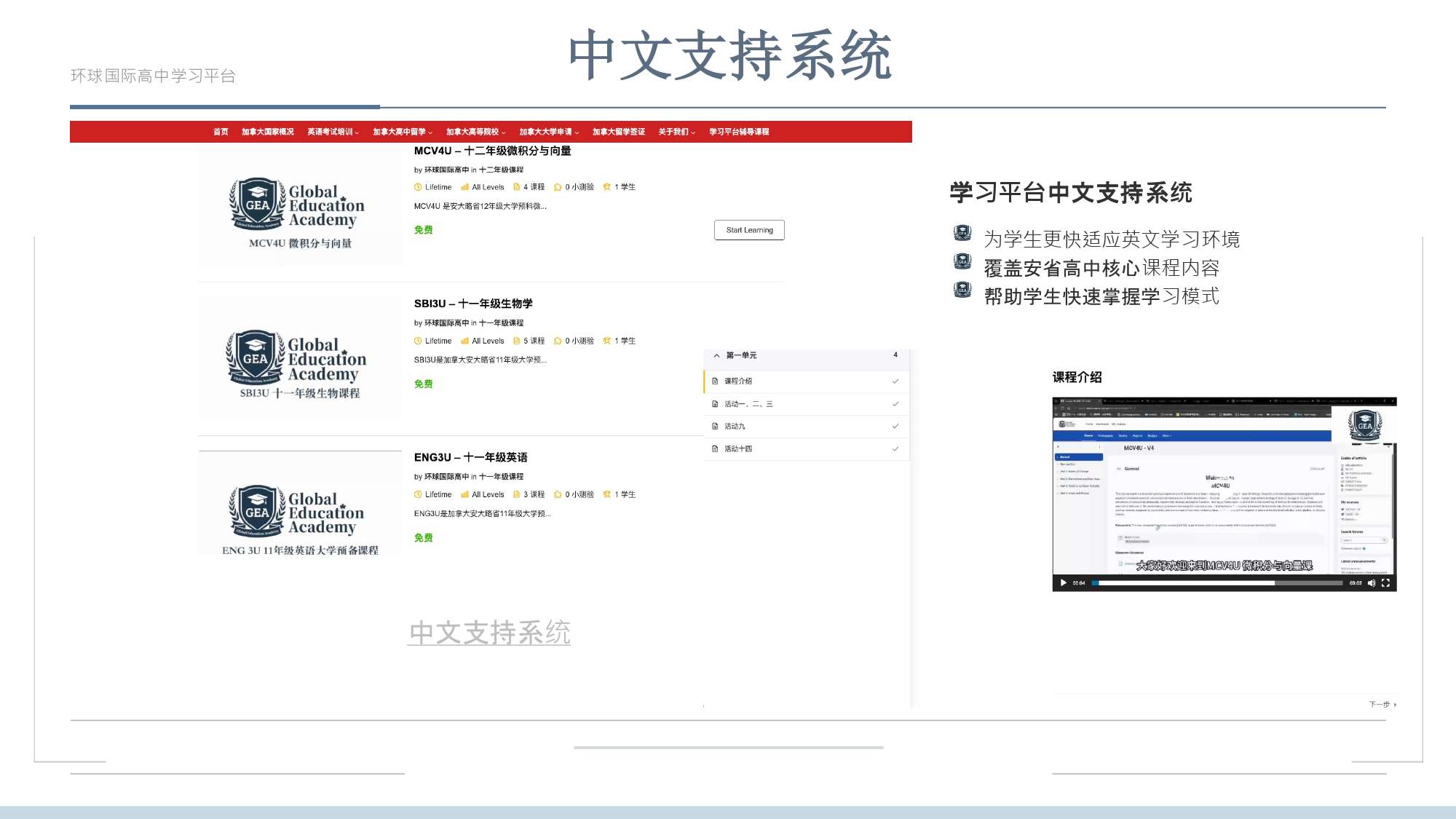Click the 免费 price label under SBI3U

point(424,384)
